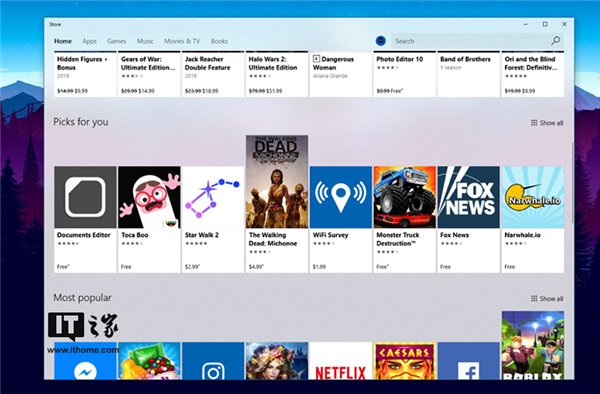The width and height of the screenshot is (600, 394).
Task: Open the Narwhale.io game icon
Action: point(533,197)
